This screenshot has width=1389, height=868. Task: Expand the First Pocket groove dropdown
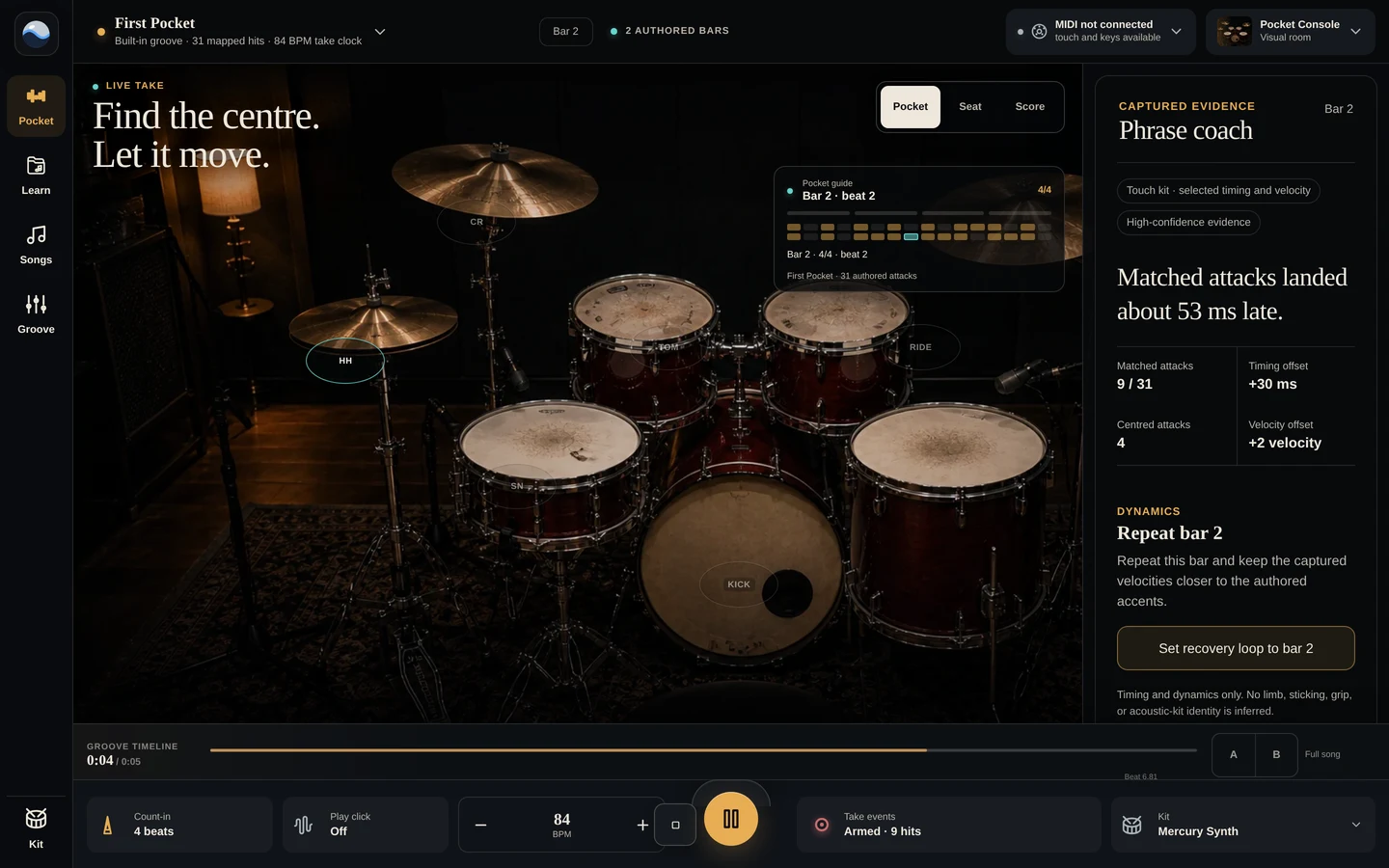click(380, 32)
